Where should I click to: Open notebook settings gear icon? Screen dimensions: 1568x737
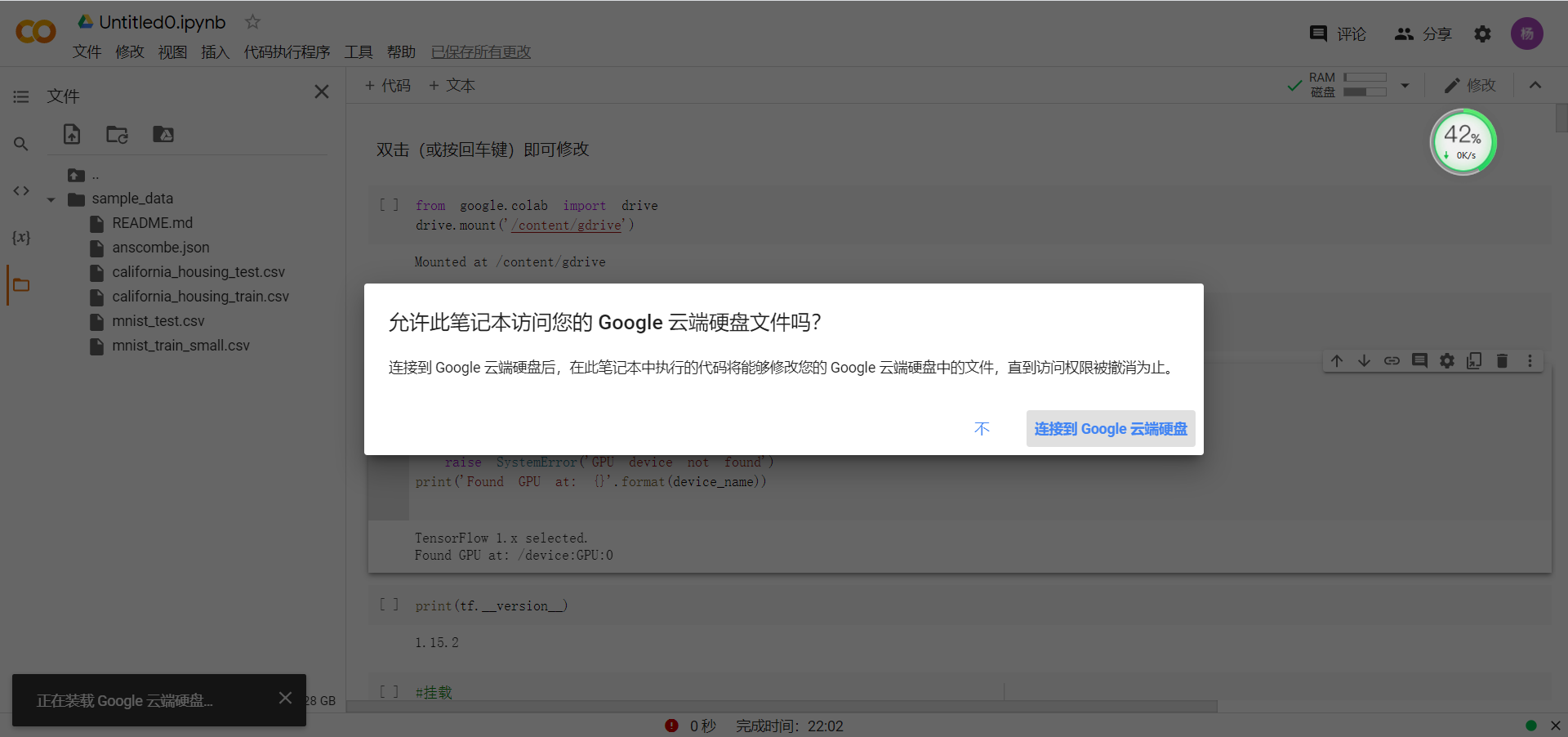pyautogui.click(x=1482, y=33)
